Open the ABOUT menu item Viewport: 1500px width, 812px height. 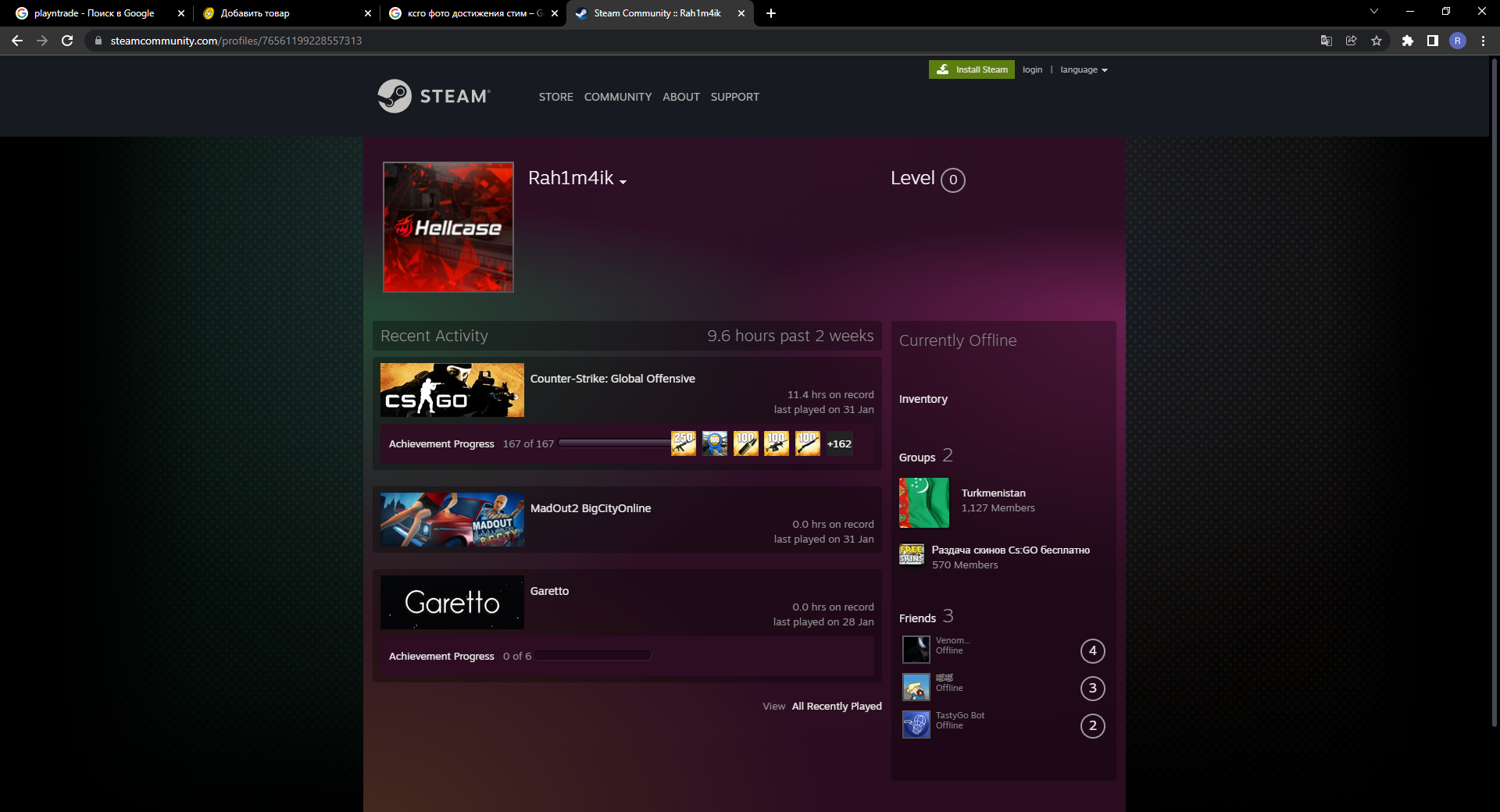[680, 97]
